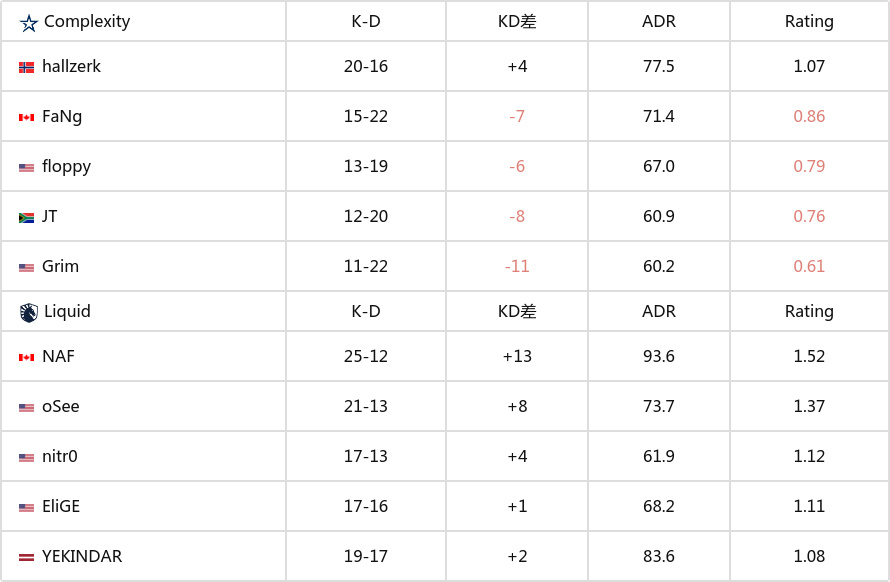Click the US flag beside oSee
Image resolution: width=890 pixels, height=582 pixels.
(x=26, y=407)
